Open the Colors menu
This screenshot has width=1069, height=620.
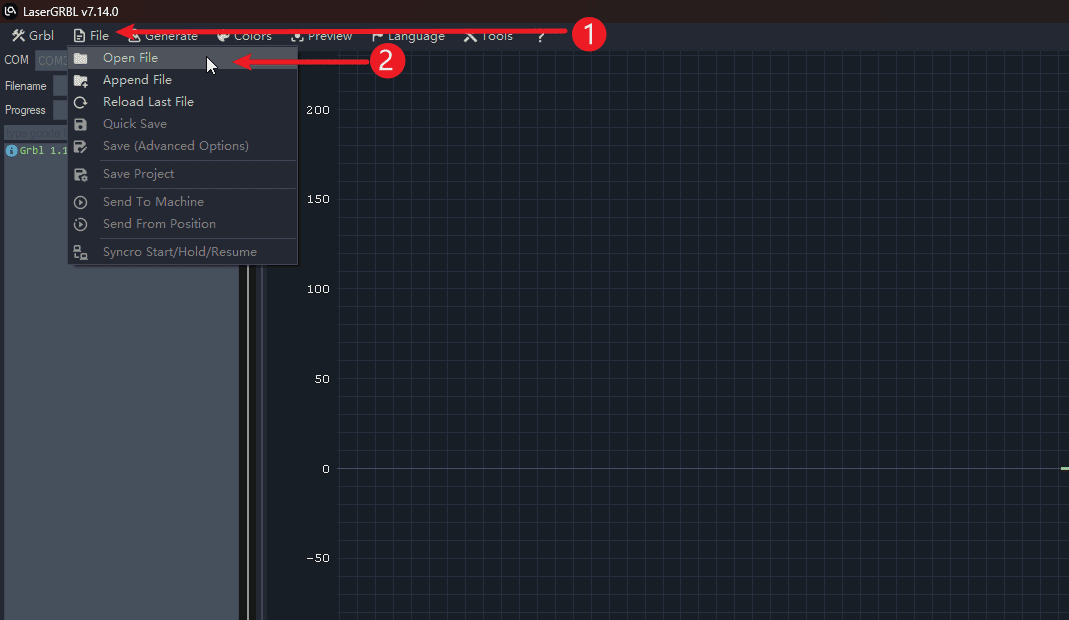pos(244,36)
